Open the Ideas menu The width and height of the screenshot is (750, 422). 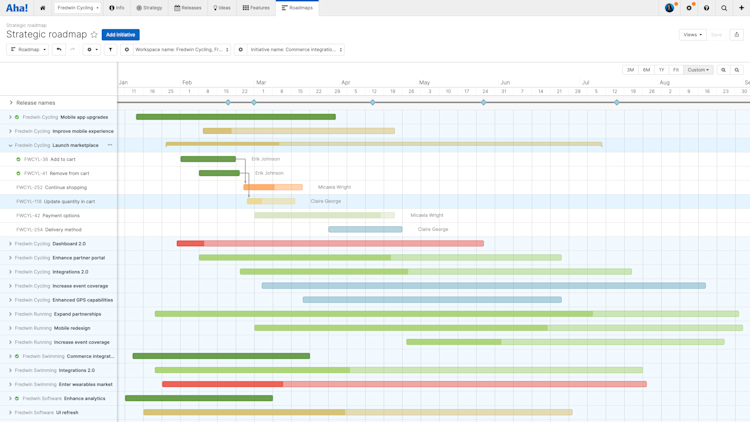coord(222,8)
